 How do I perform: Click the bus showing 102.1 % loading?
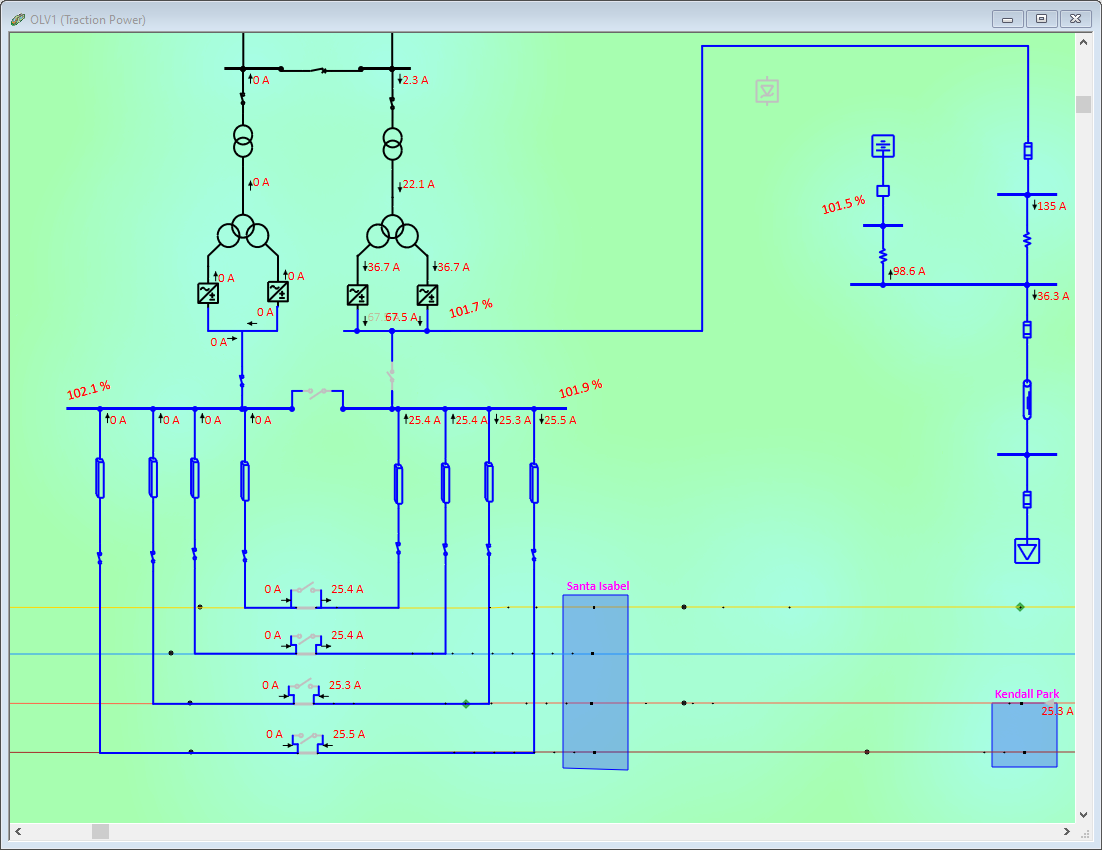tap(150, 408)
